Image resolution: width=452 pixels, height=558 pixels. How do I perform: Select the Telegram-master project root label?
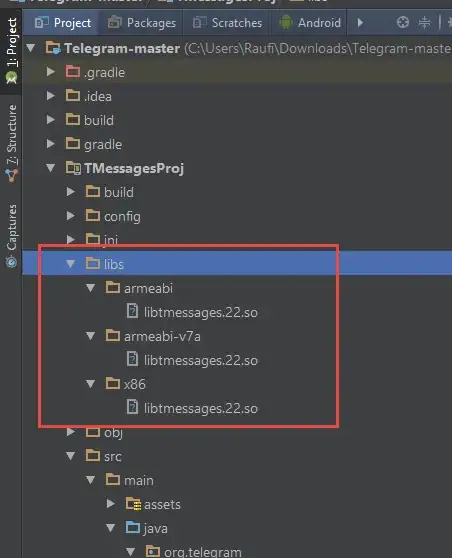coord(122,48)
